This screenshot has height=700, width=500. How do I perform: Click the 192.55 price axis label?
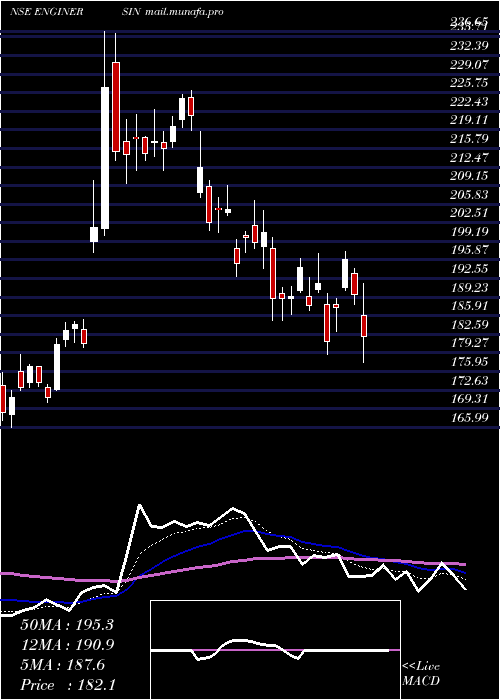pyautogui.click(x=467, y=268)
